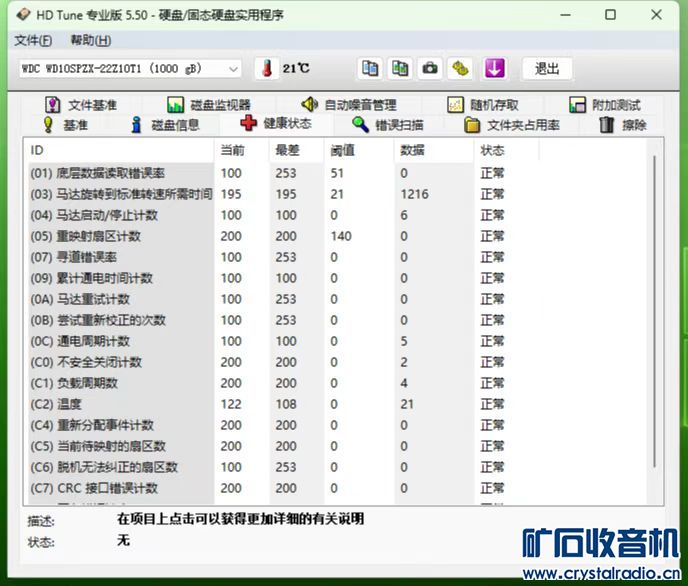This screenshot has height=586, width=688.
Task: Click the 文件基准 tab icon
Action: click(x=53, y=105)
